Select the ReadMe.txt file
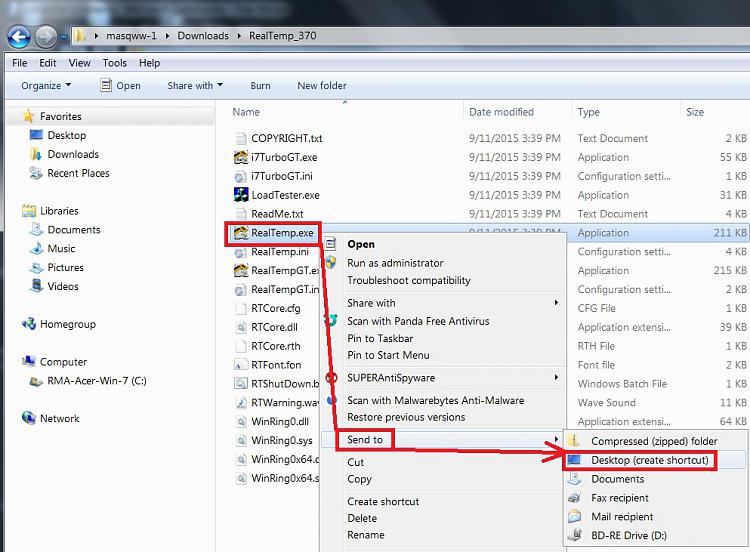Image resolution: width=750 pixels, height=552 pixels. (x=277, y=214)
